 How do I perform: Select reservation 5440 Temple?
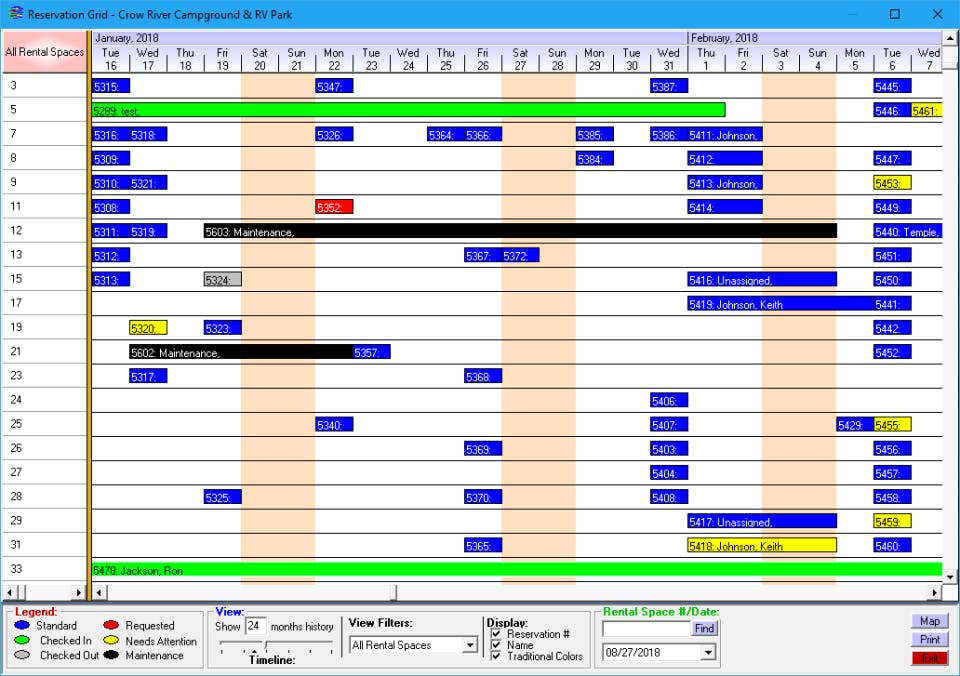[908, 231]
